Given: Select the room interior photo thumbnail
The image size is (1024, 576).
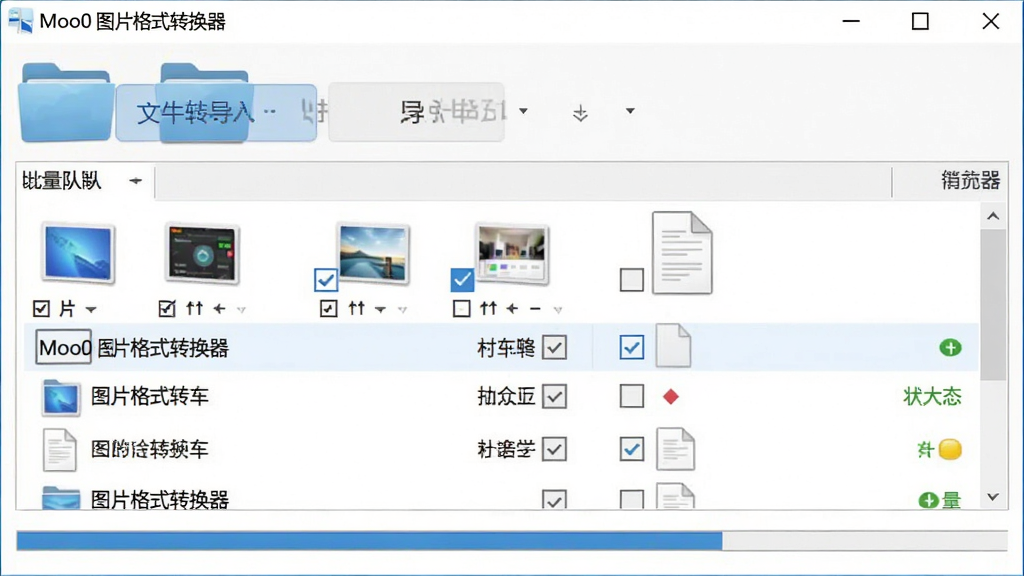Looking at the screenshot, I should pyautogui.click(x=511, y=254).
